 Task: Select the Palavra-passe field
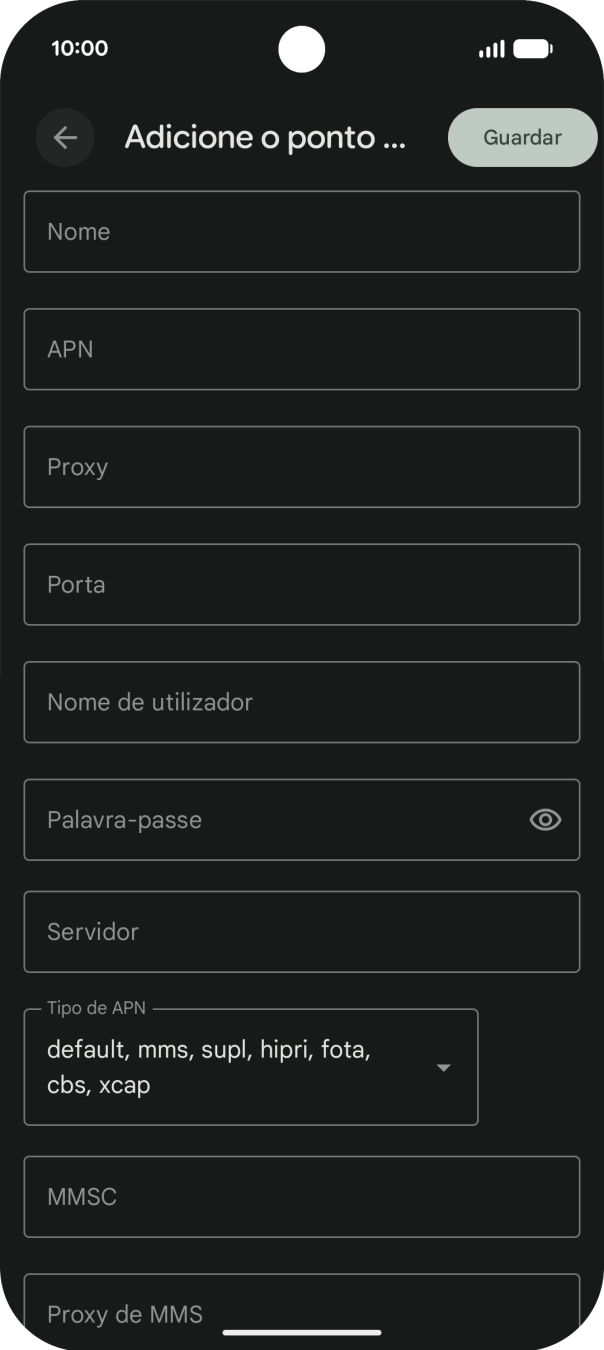click(280, 820)
